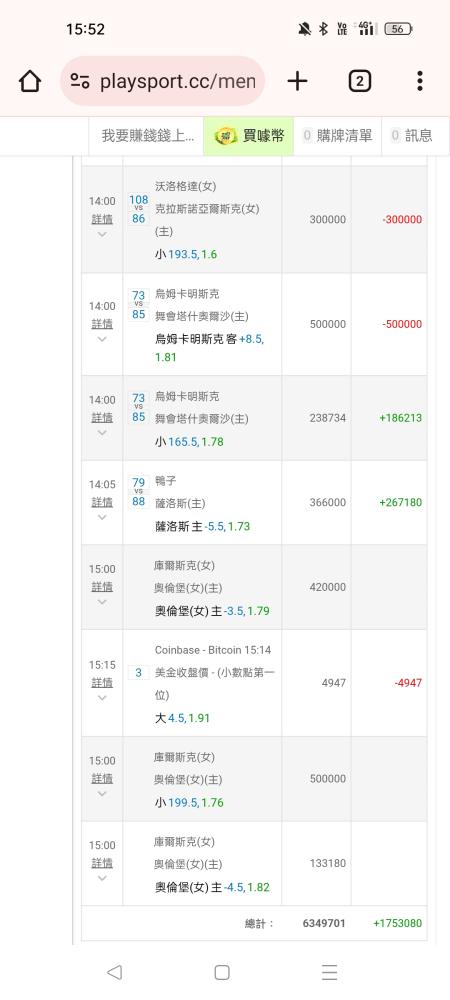Expand chevron under 14:05 薩洛斯 row
The height and width of the screenshot is (1000, 450).
(102, 517)
